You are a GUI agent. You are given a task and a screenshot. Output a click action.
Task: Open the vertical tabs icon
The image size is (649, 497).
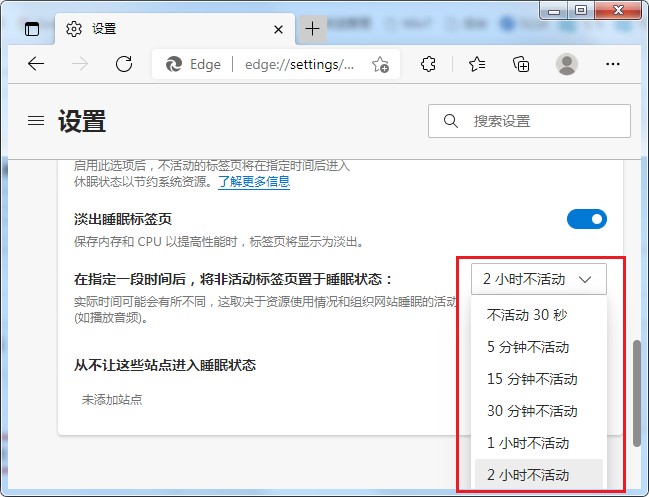tap(32, 29)
